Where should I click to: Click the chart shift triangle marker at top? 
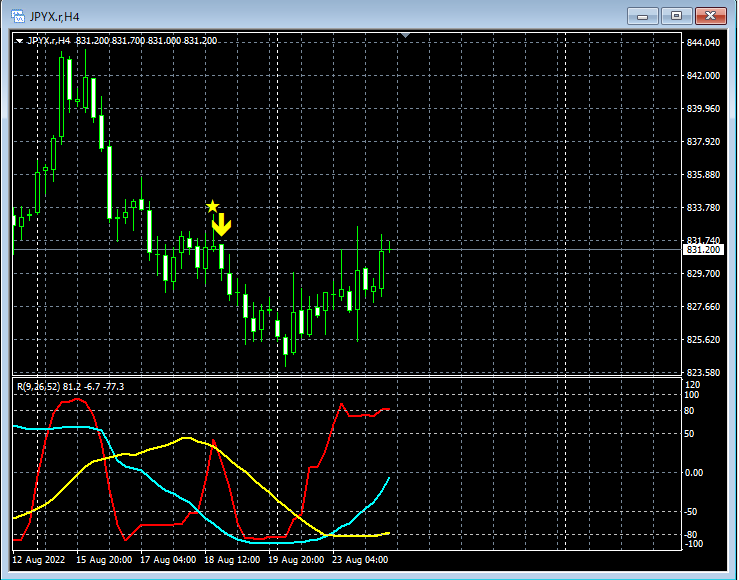tap(405, 35)
